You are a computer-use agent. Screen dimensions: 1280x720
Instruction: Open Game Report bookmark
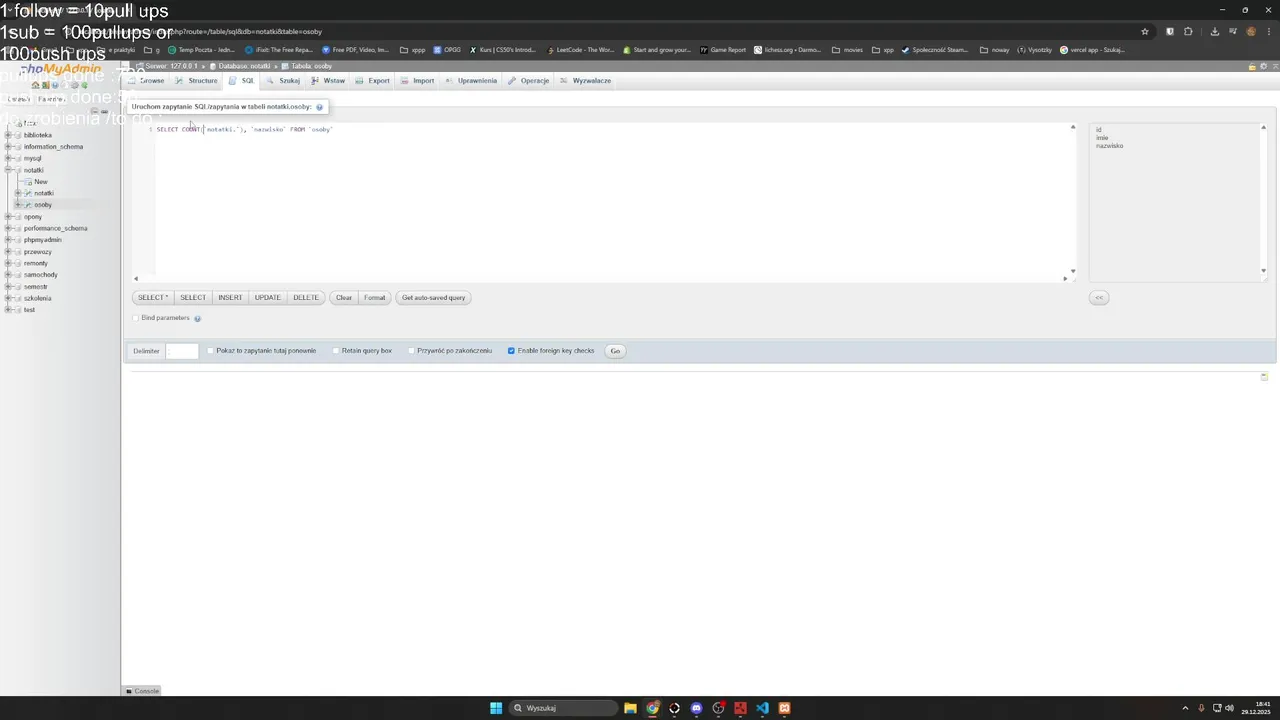[x=723, y=50]
